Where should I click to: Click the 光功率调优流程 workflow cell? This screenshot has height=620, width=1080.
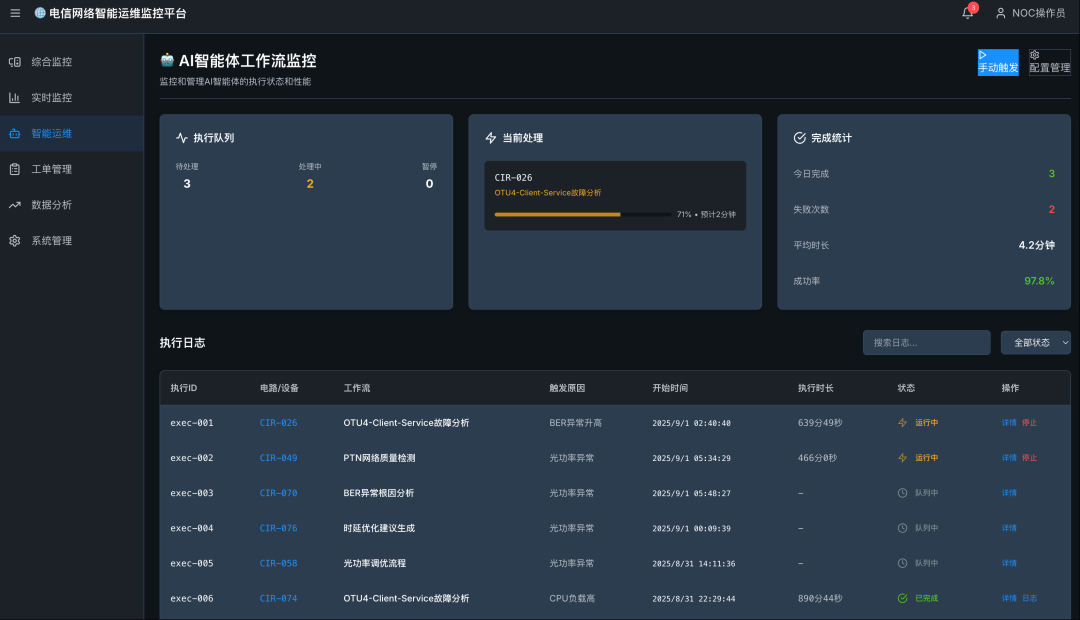click(375, 564)
